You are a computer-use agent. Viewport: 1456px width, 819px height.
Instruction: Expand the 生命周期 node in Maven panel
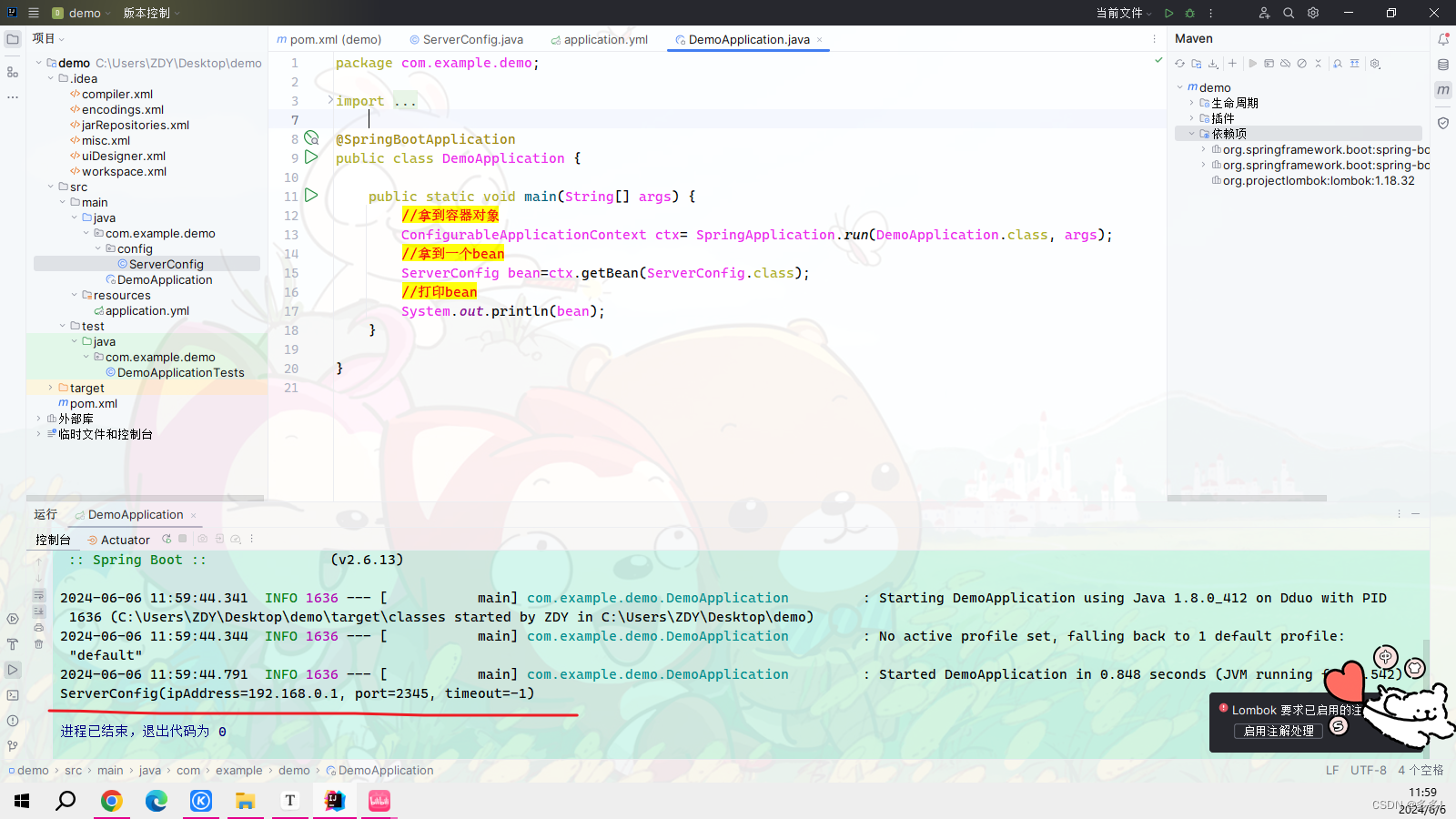[1190, 103]
